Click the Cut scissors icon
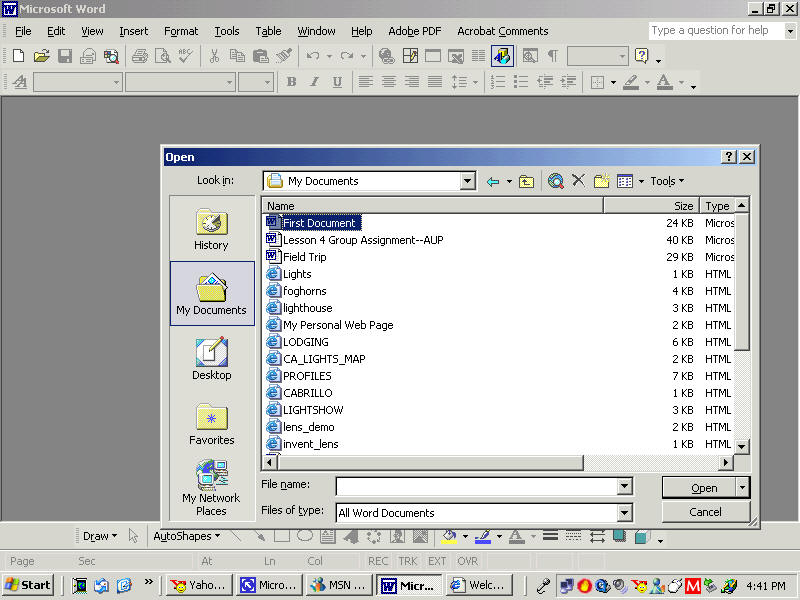The height and width of the screenshot is (600, 800). [x=214, y=56]
